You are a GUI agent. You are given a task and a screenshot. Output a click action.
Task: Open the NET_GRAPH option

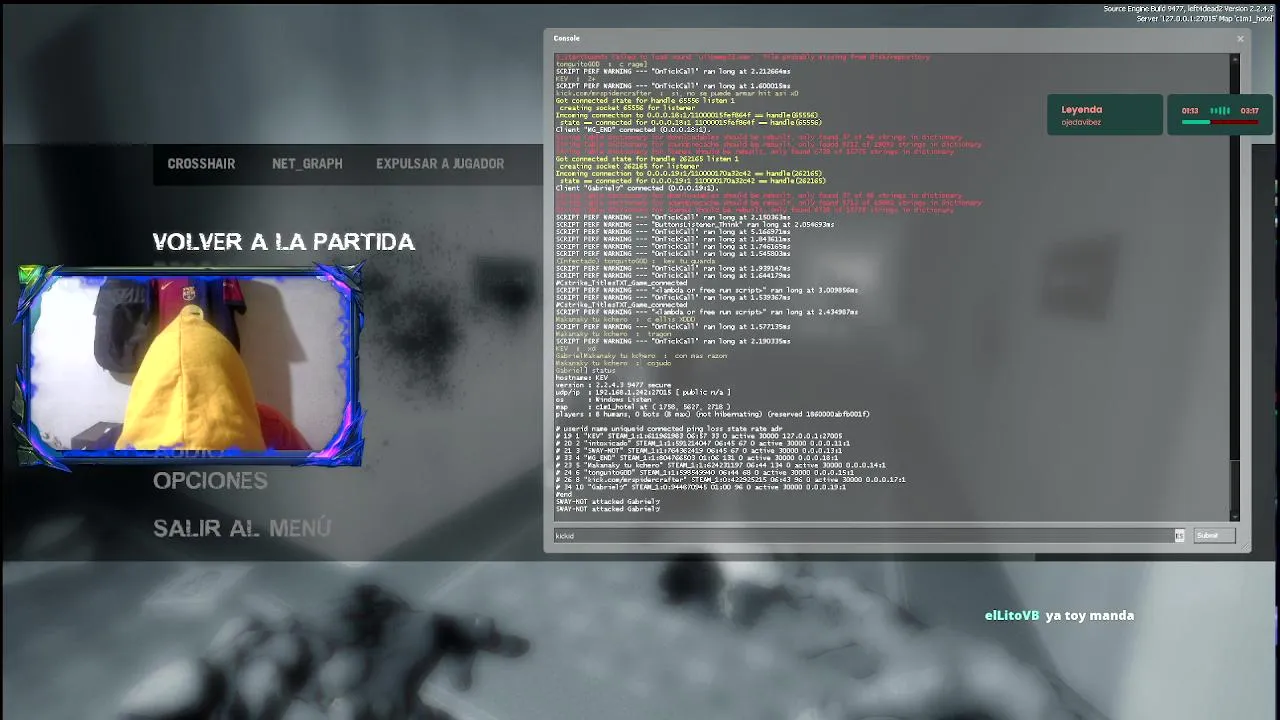[x=307, y=164]
